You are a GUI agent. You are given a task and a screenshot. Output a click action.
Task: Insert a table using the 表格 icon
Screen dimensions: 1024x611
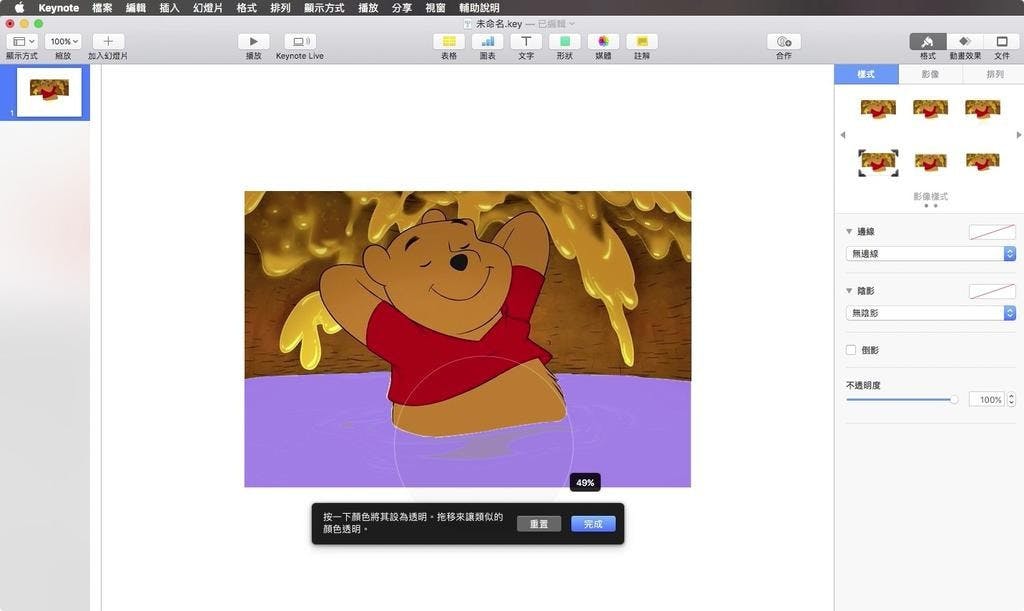(x=449, y=41)
